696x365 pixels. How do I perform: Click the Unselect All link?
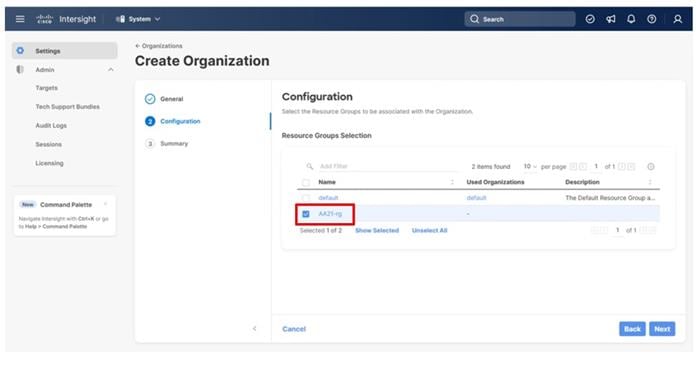coord(429,230)
